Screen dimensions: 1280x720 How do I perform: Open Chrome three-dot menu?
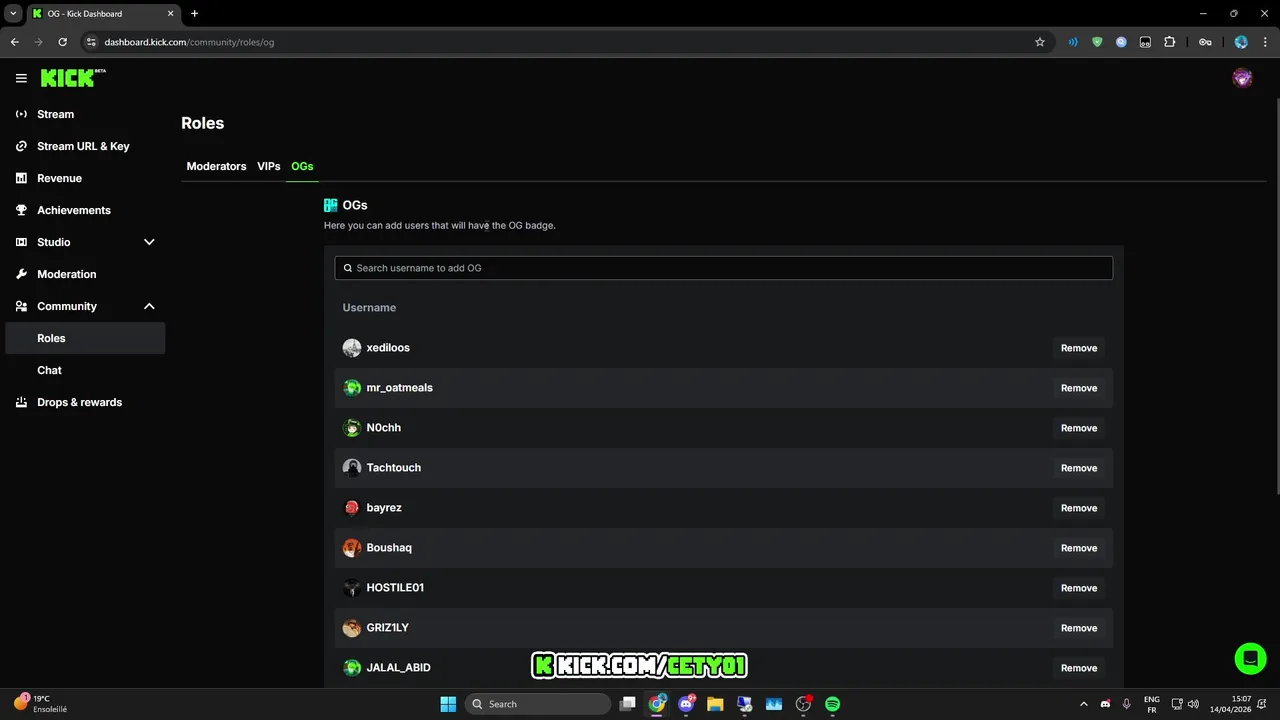pos(1264,42)
